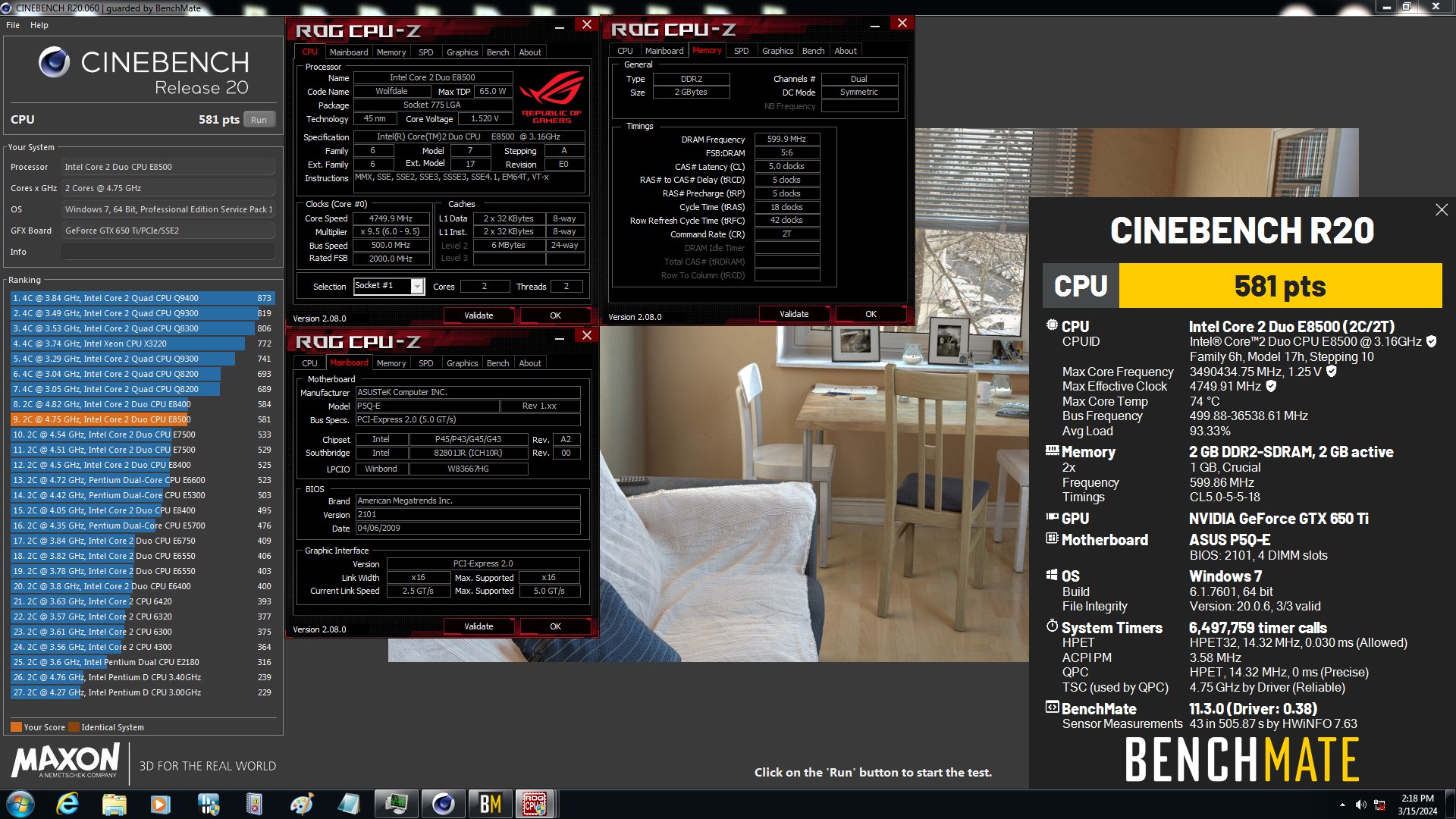
Task: Start the Cinebench CPU Run button
Action: click(259, 120)
